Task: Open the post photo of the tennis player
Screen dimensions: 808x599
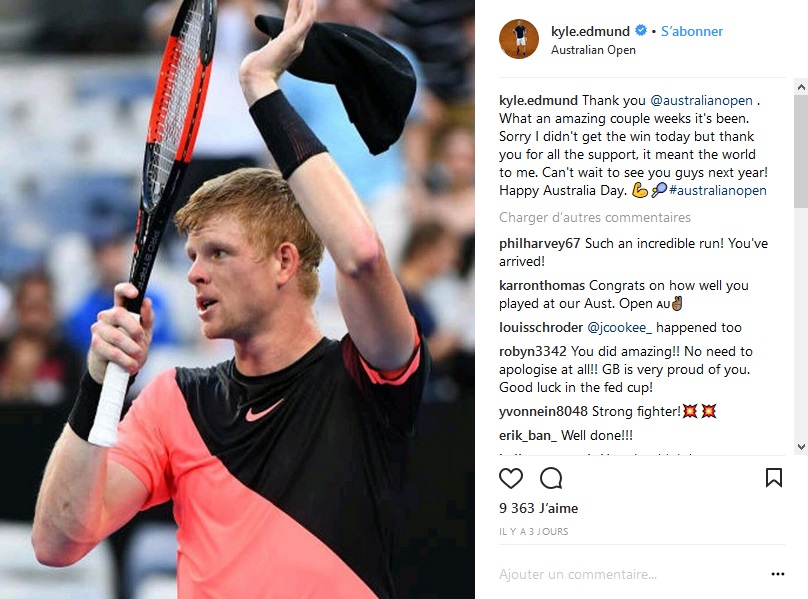Action: [237, 300]
